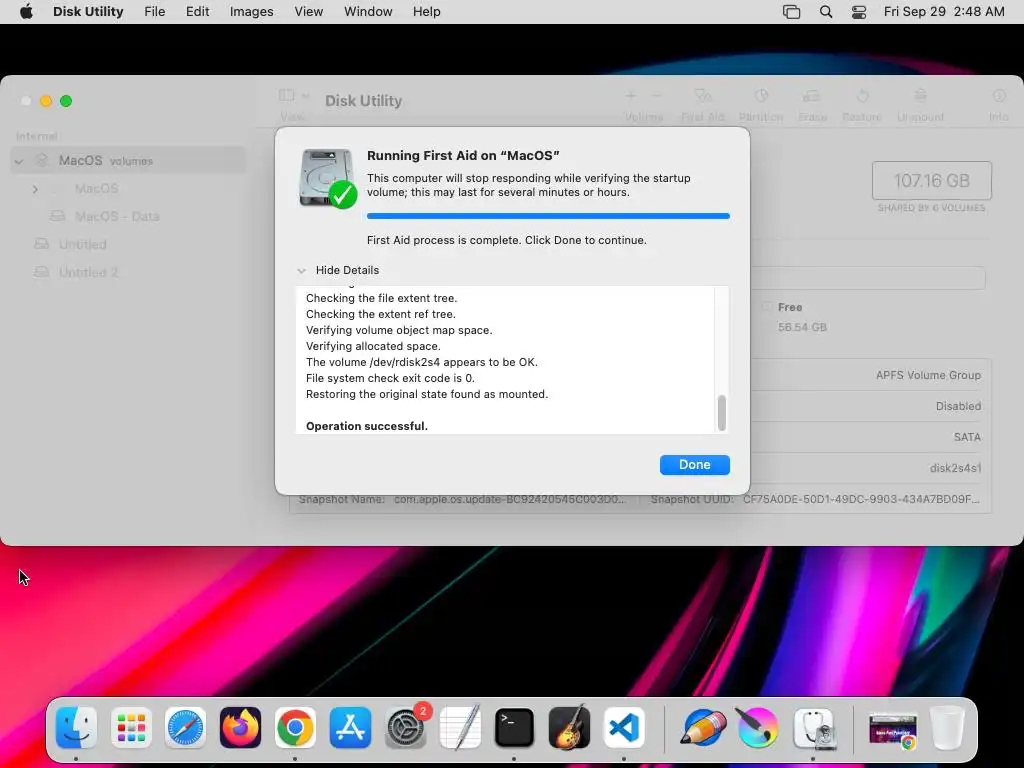Launch Safari from the Dock
This screenshot has width=1024, height=768.
[x=185, y=728]
